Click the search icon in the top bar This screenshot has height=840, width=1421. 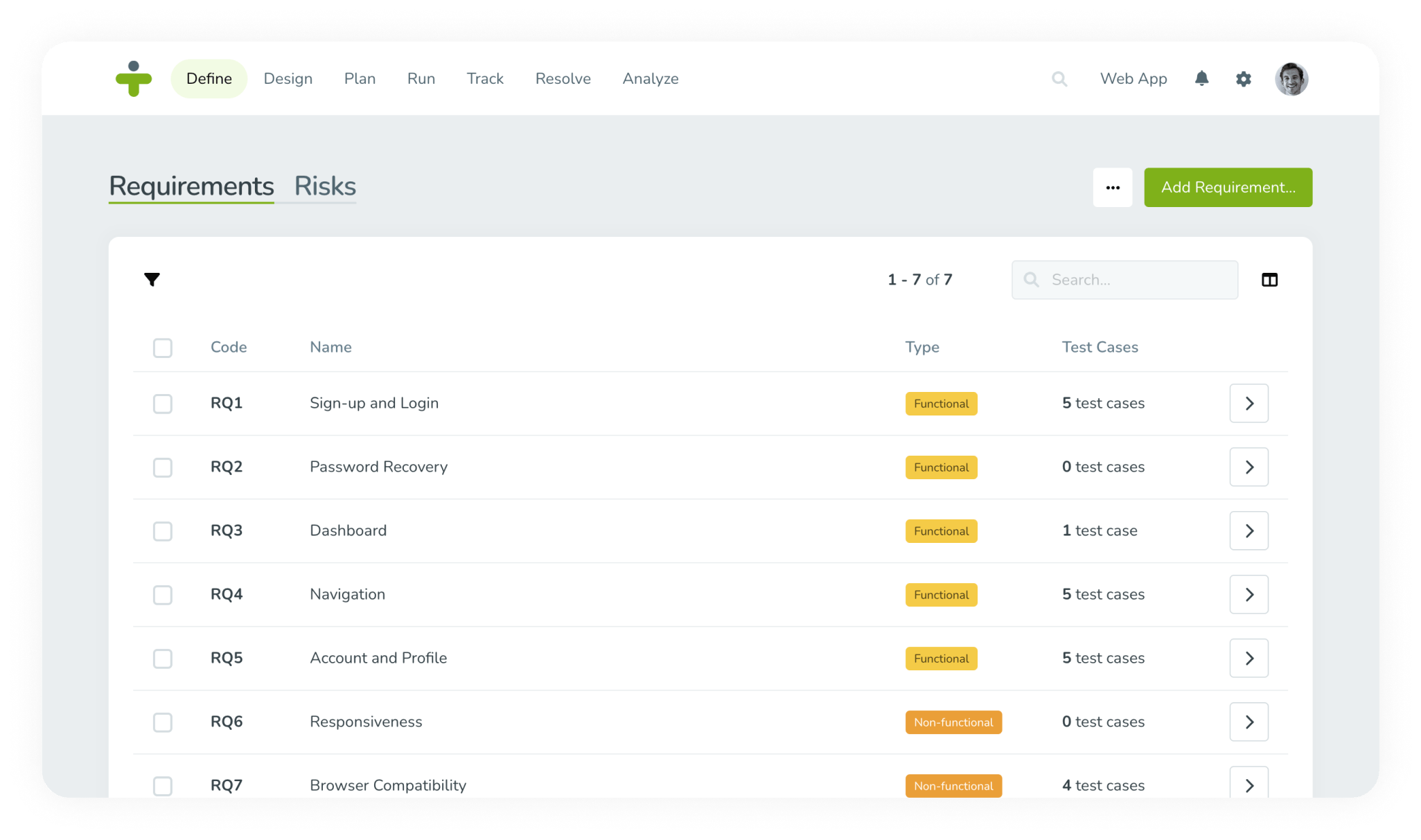(x=1058, y=78)
